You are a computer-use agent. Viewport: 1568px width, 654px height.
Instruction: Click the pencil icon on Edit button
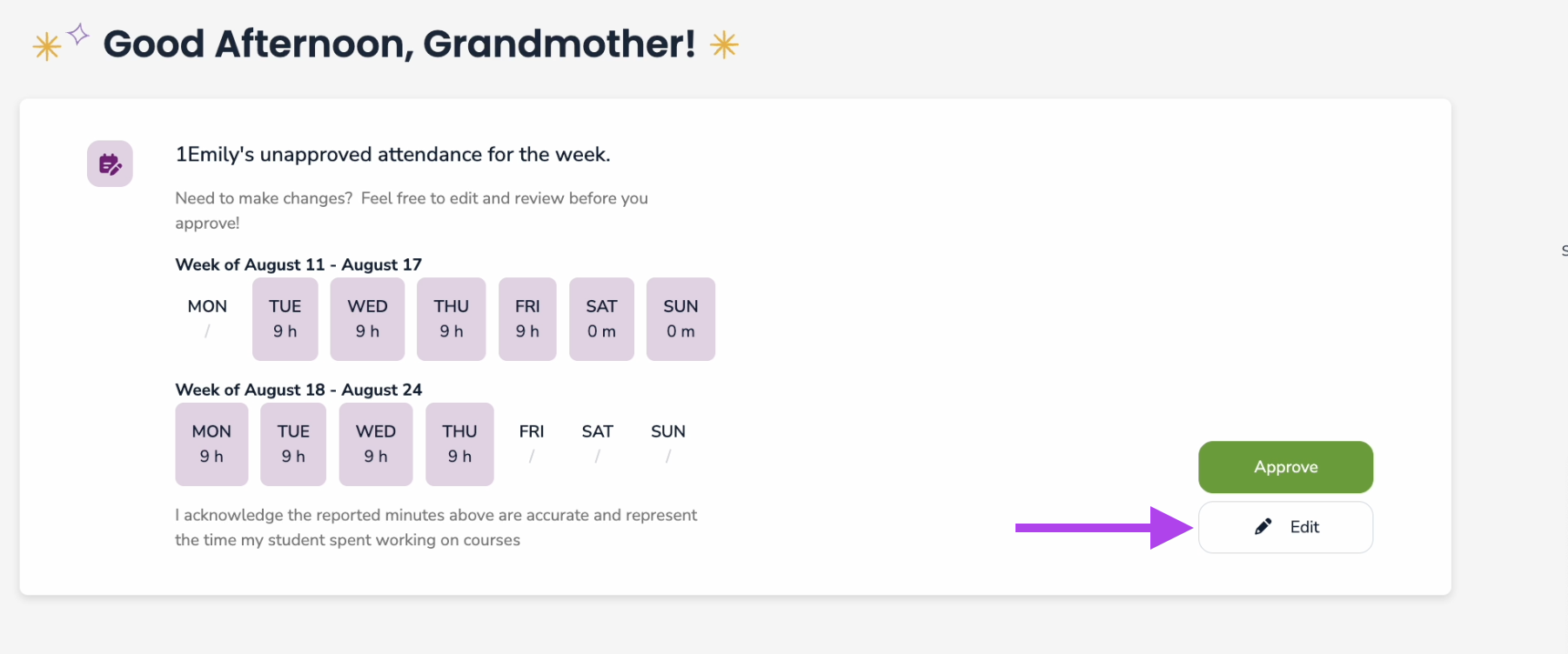click(1263, 526)
